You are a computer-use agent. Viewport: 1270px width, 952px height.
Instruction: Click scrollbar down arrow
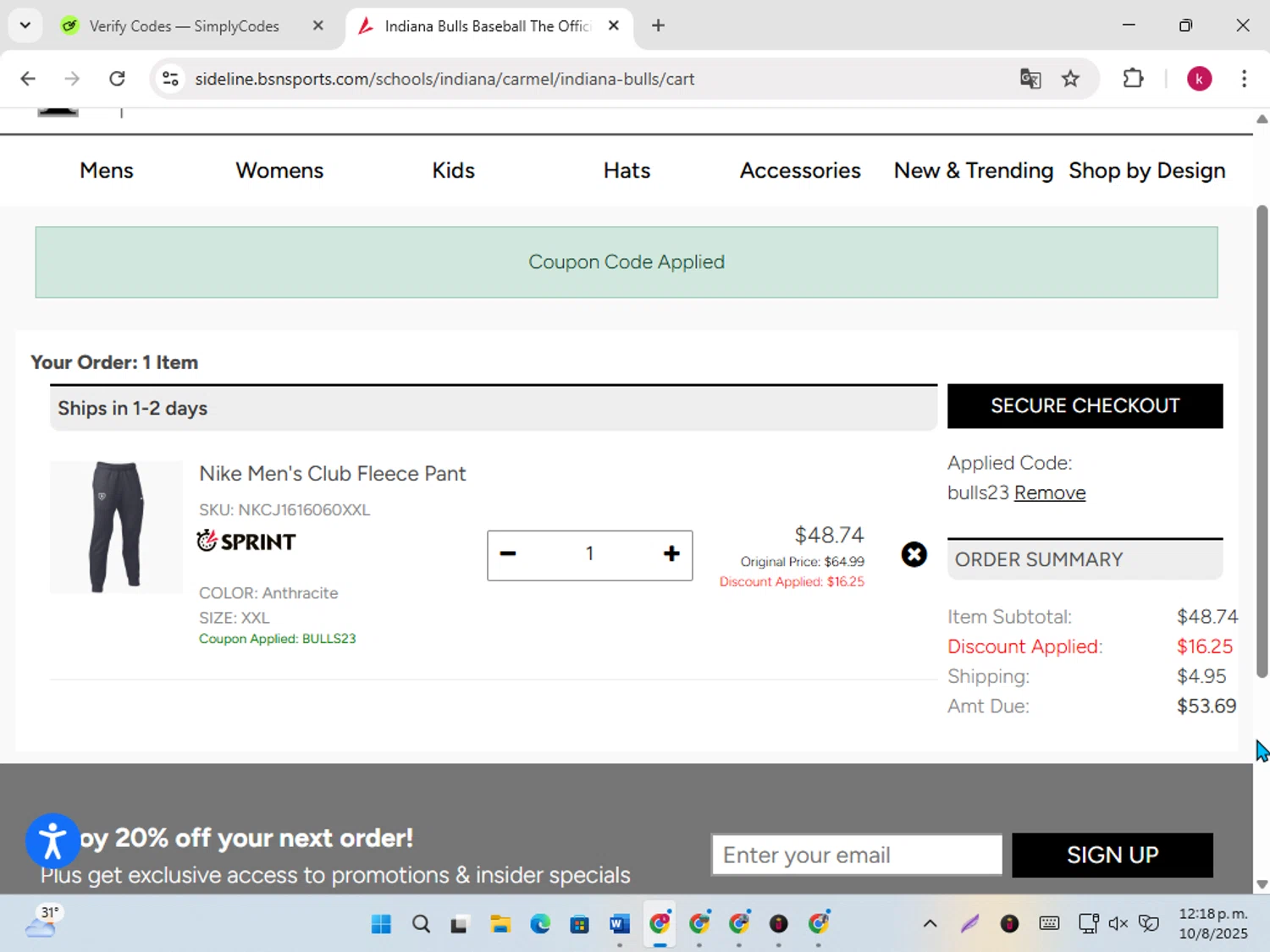pos(1262,884)
